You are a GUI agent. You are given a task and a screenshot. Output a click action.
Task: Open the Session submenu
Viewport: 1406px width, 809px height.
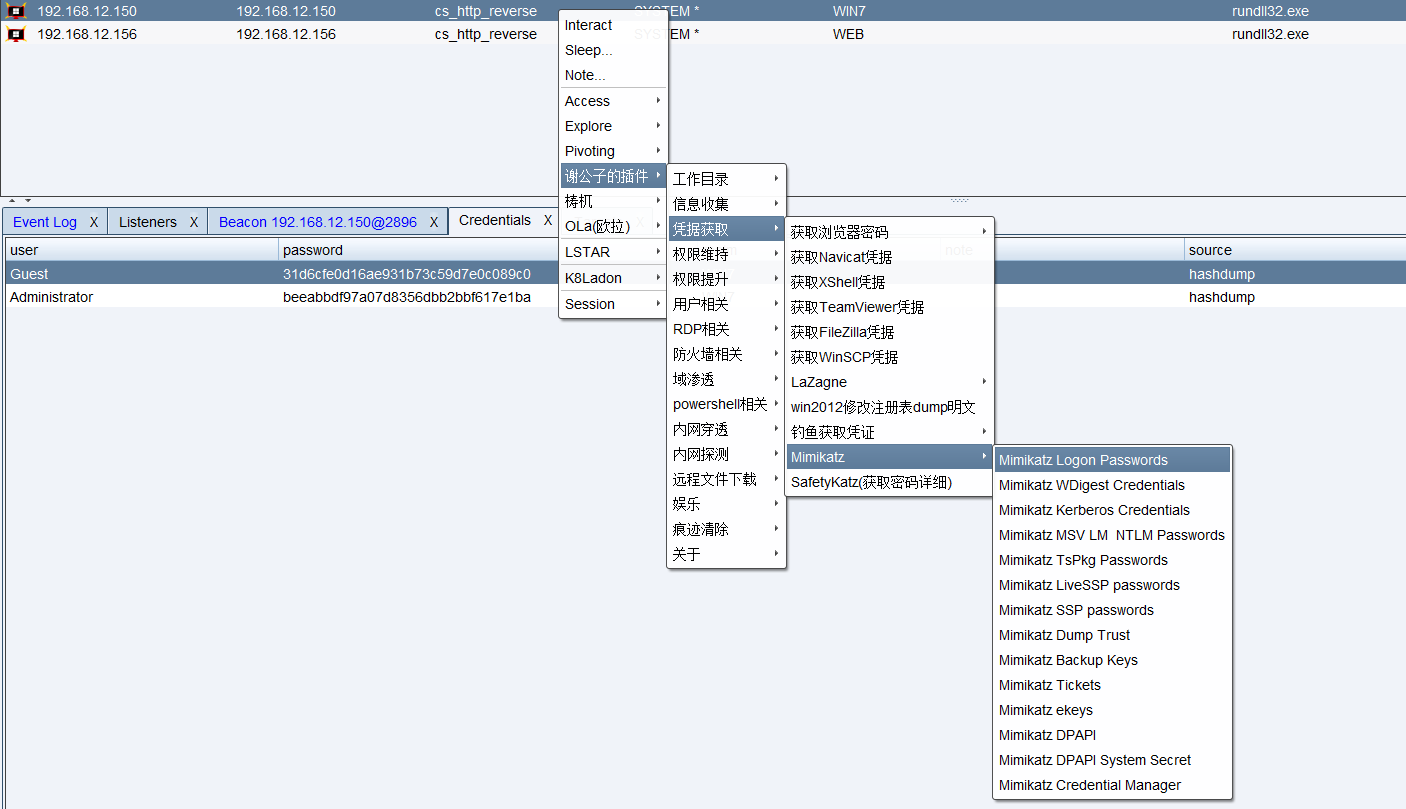[613, 304]
